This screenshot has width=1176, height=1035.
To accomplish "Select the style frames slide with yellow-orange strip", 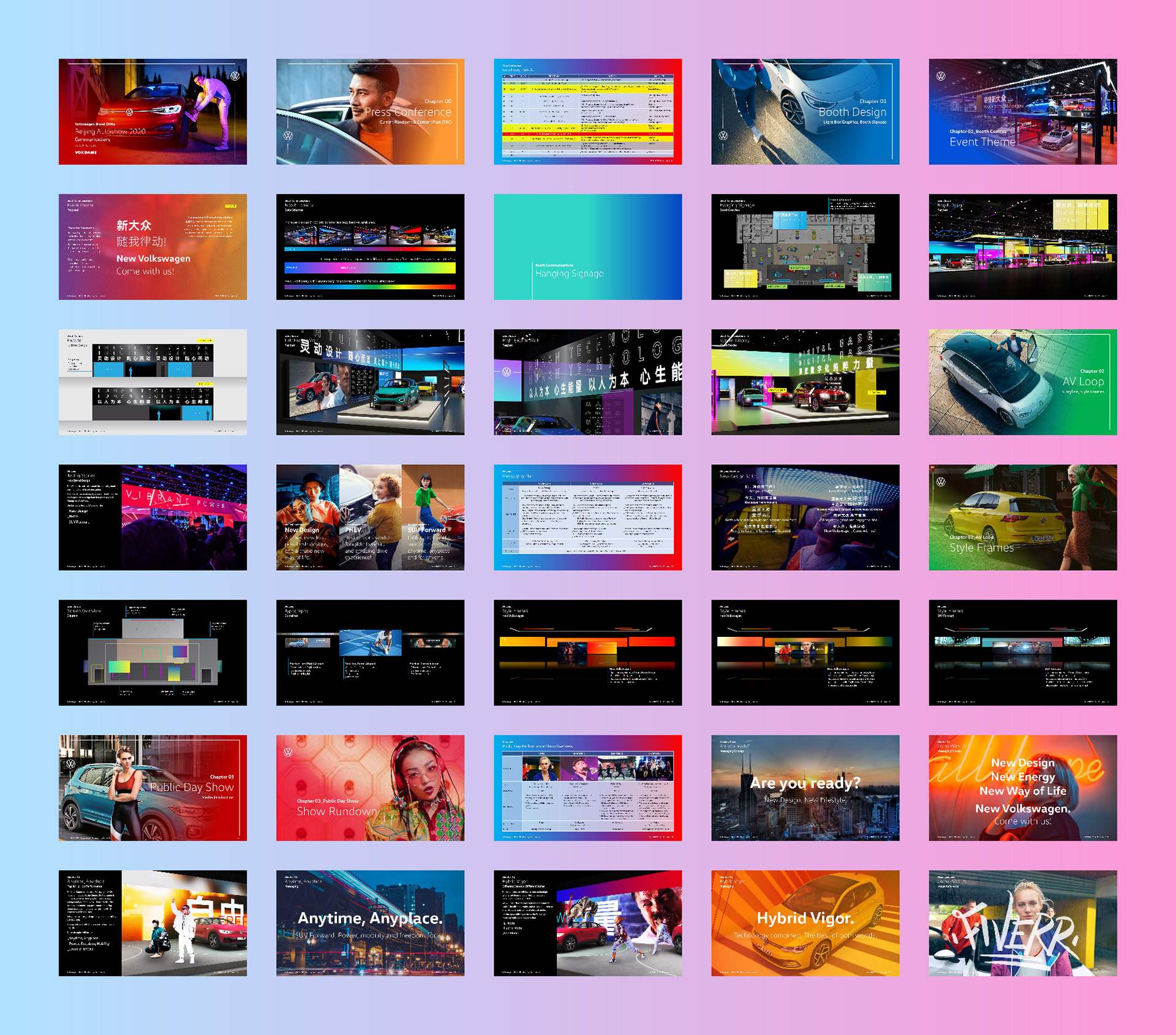I will tap(805, 653).
